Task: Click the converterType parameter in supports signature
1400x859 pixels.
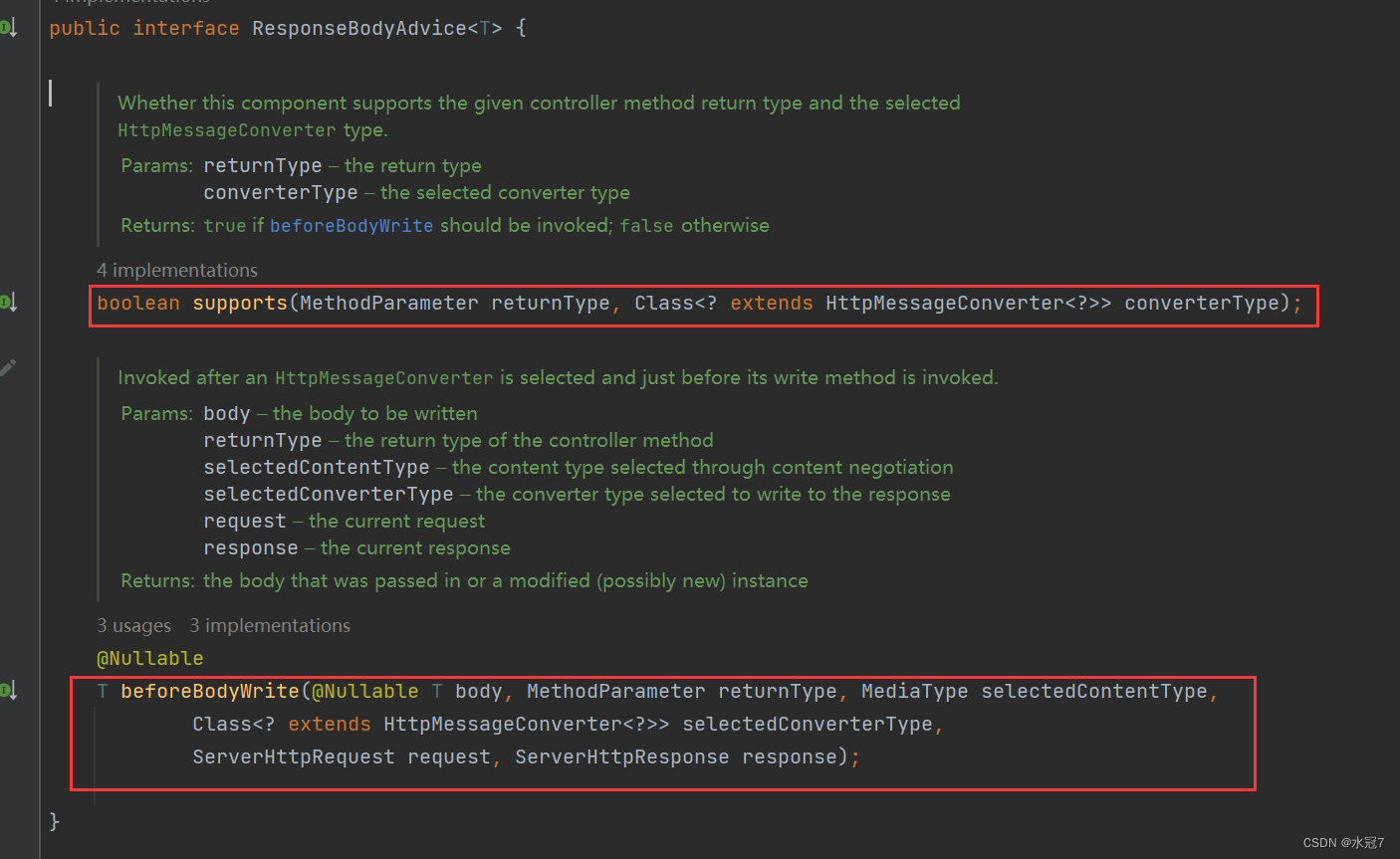Action: pos(1202,303)
